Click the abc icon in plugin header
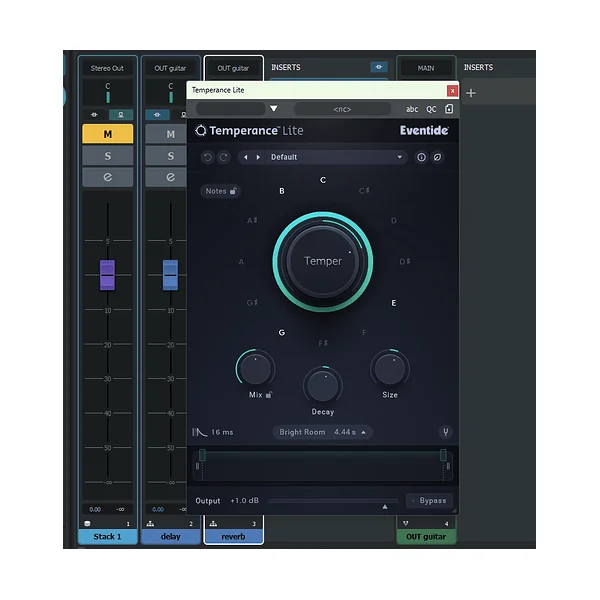This screenshot has height=600, width=600. [x=412, y=109]
